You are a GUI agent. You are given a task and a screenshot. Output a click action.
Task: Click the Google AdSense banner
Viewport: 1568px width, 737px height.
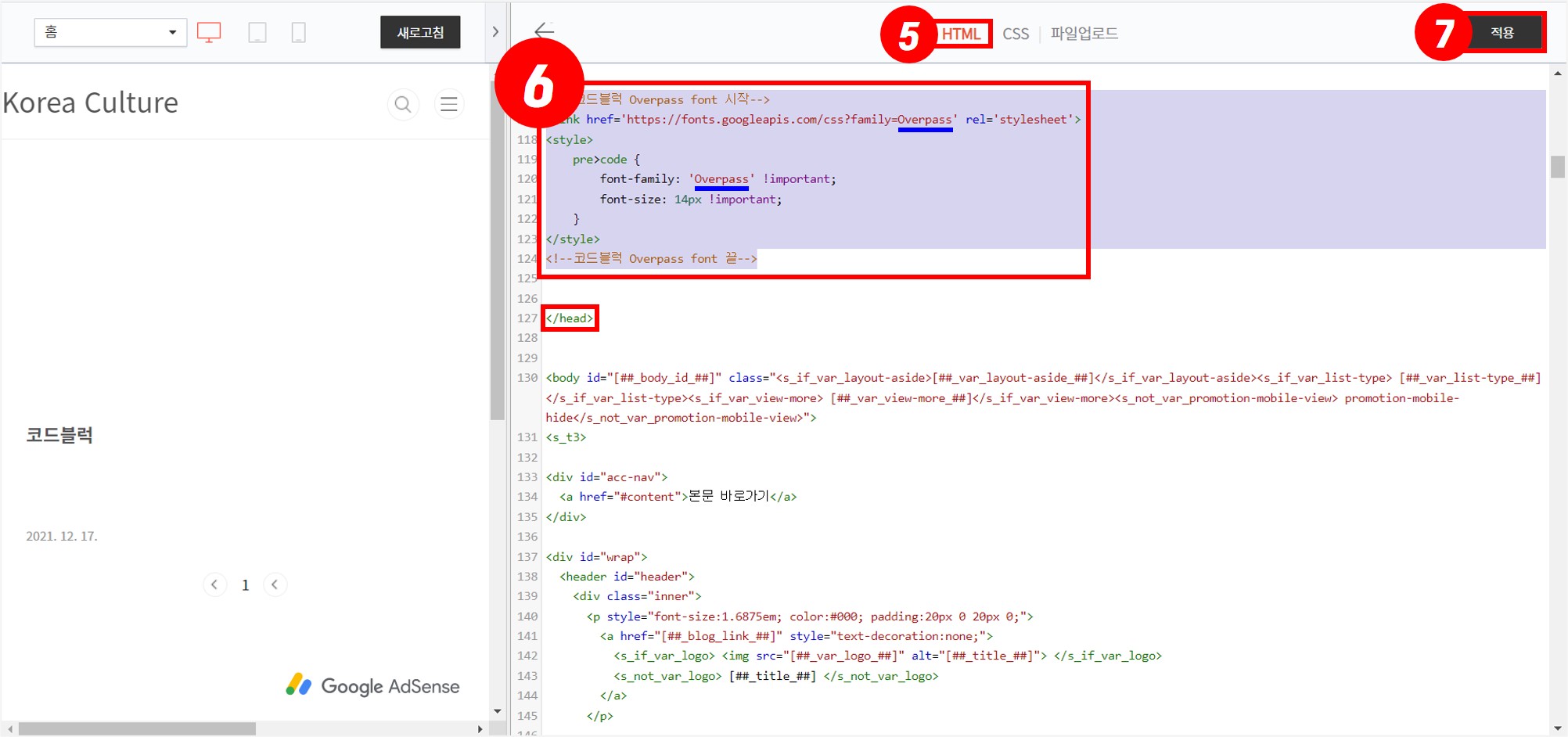pos(372,685)
